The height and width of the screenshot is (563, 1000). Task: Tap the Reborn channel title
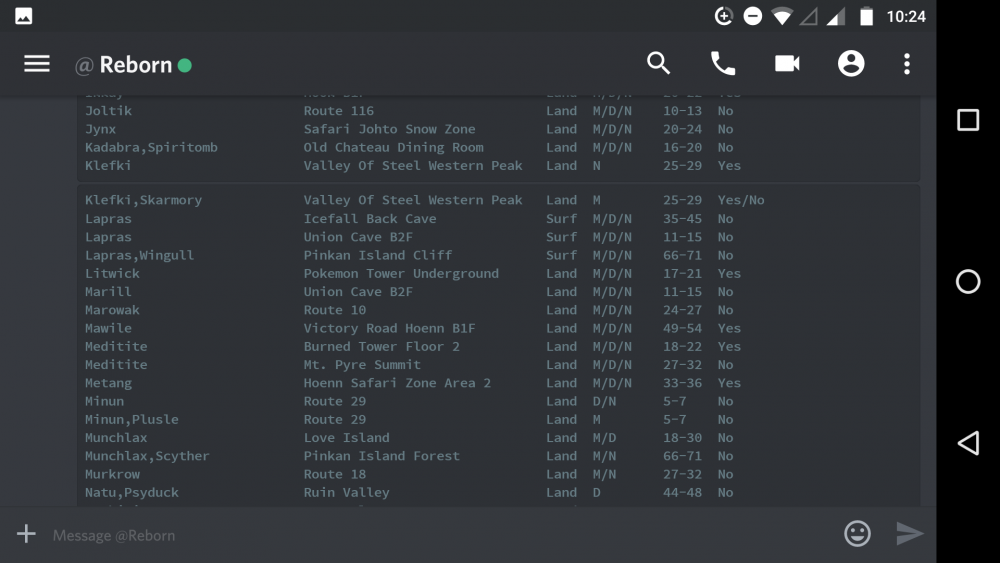(x=135, y=65)
